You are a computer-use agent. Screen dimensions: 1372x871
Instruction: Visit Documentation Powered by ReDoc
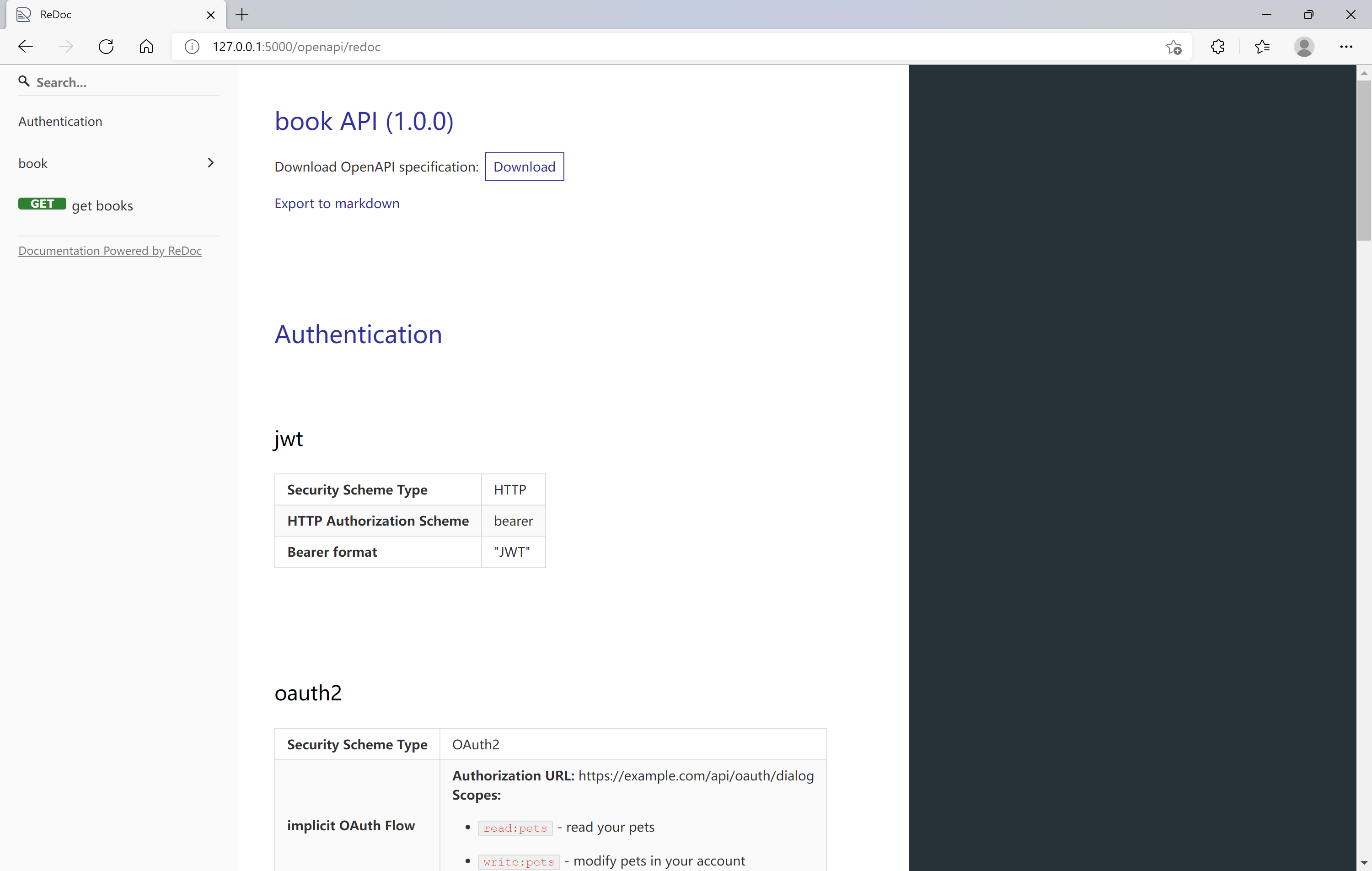click(x=109, y=251)
